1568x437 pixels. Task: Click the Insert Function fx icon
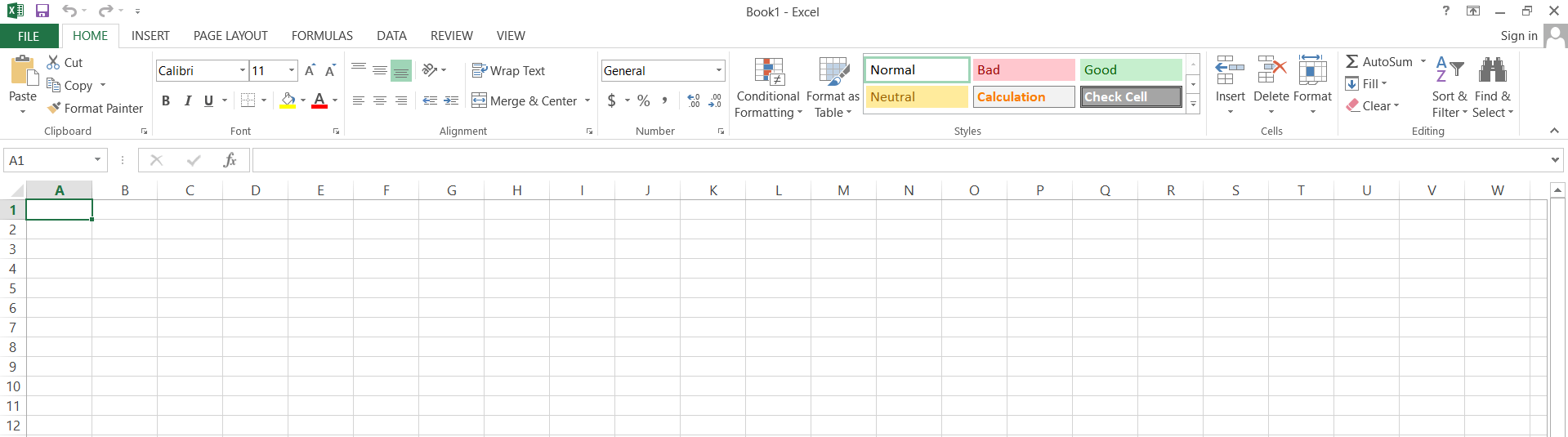click(x=230, y=160)
